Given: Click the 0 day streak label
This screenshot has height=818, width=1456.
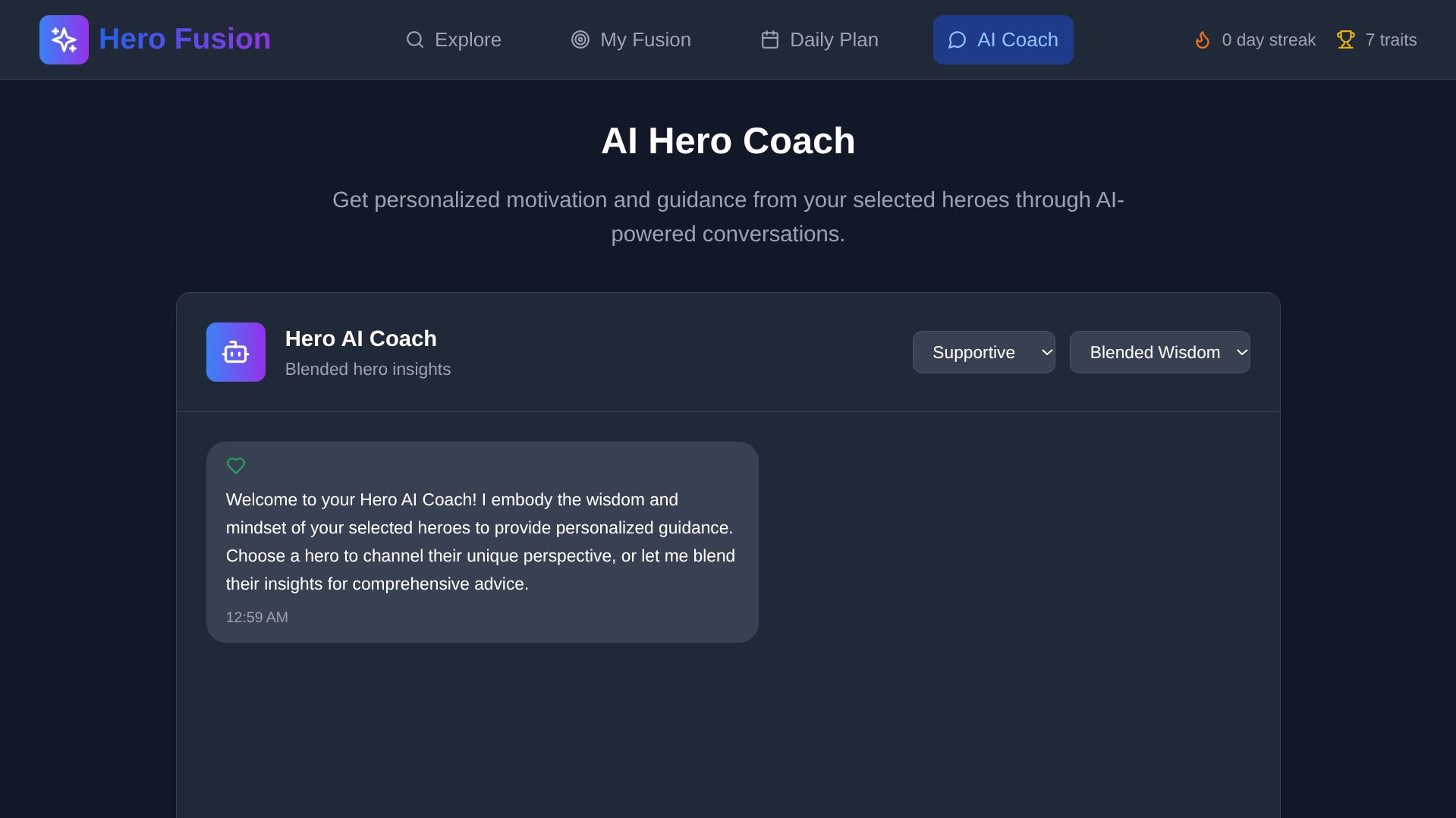Looking at the screenshot, I should coord(1268,39).
